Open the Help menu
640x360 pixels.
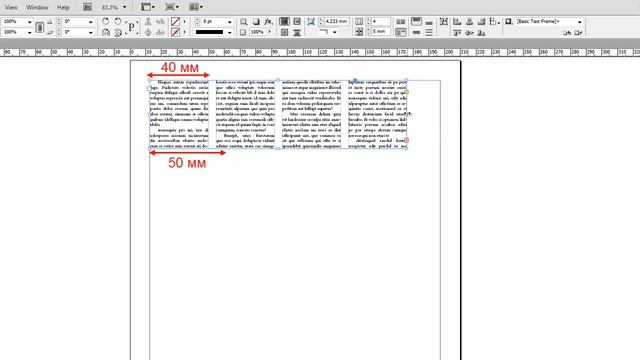tap(63, 7)
